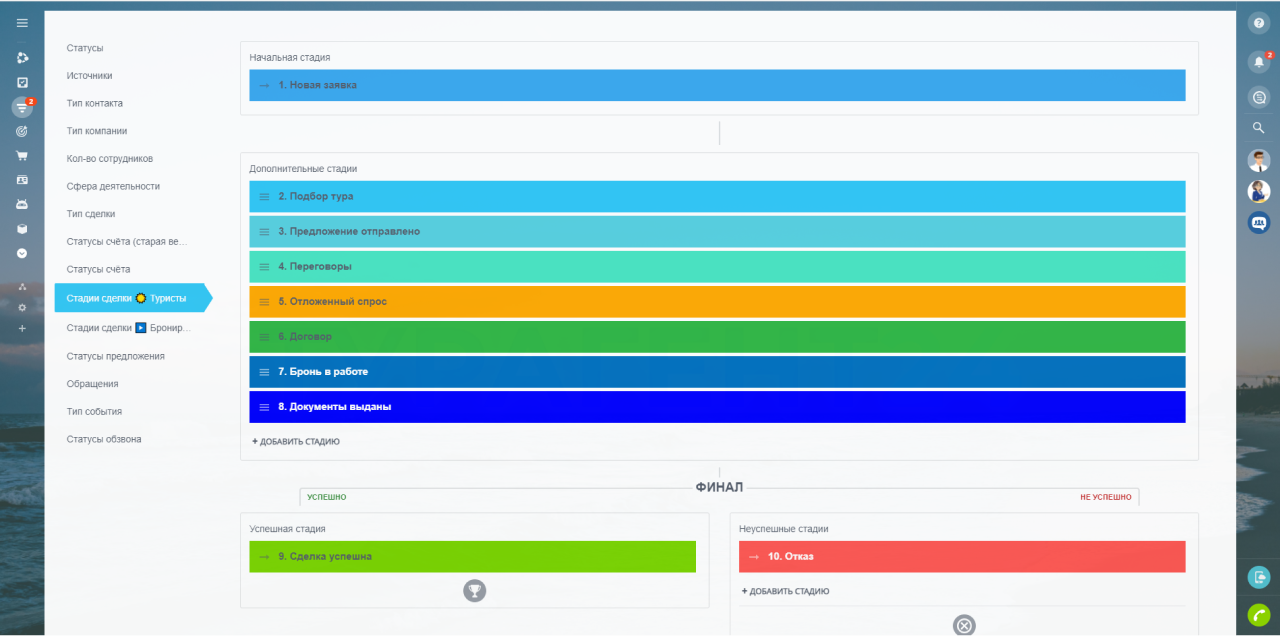Expand more items chevron in left sidebar

pos(22,253)
